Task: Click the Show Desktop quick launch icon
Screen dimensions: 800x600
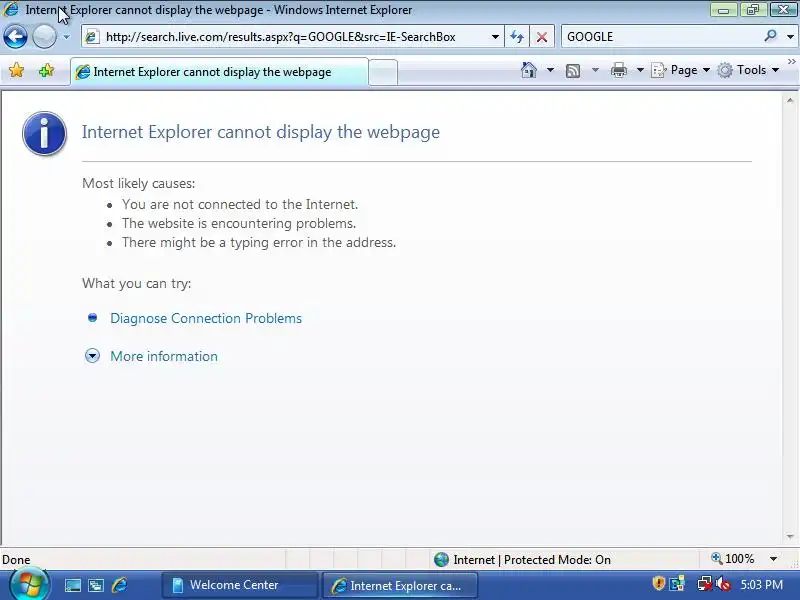Action: pos(72,585)
